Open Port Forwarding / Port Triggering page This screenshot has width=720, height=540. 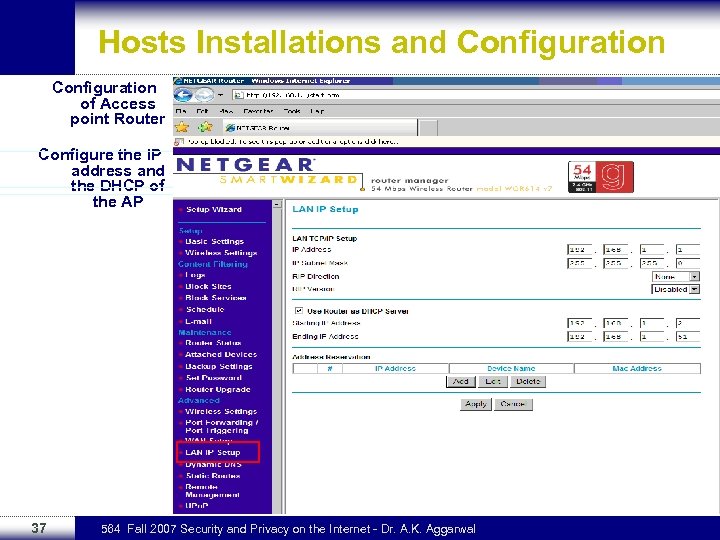click(221, 427)
